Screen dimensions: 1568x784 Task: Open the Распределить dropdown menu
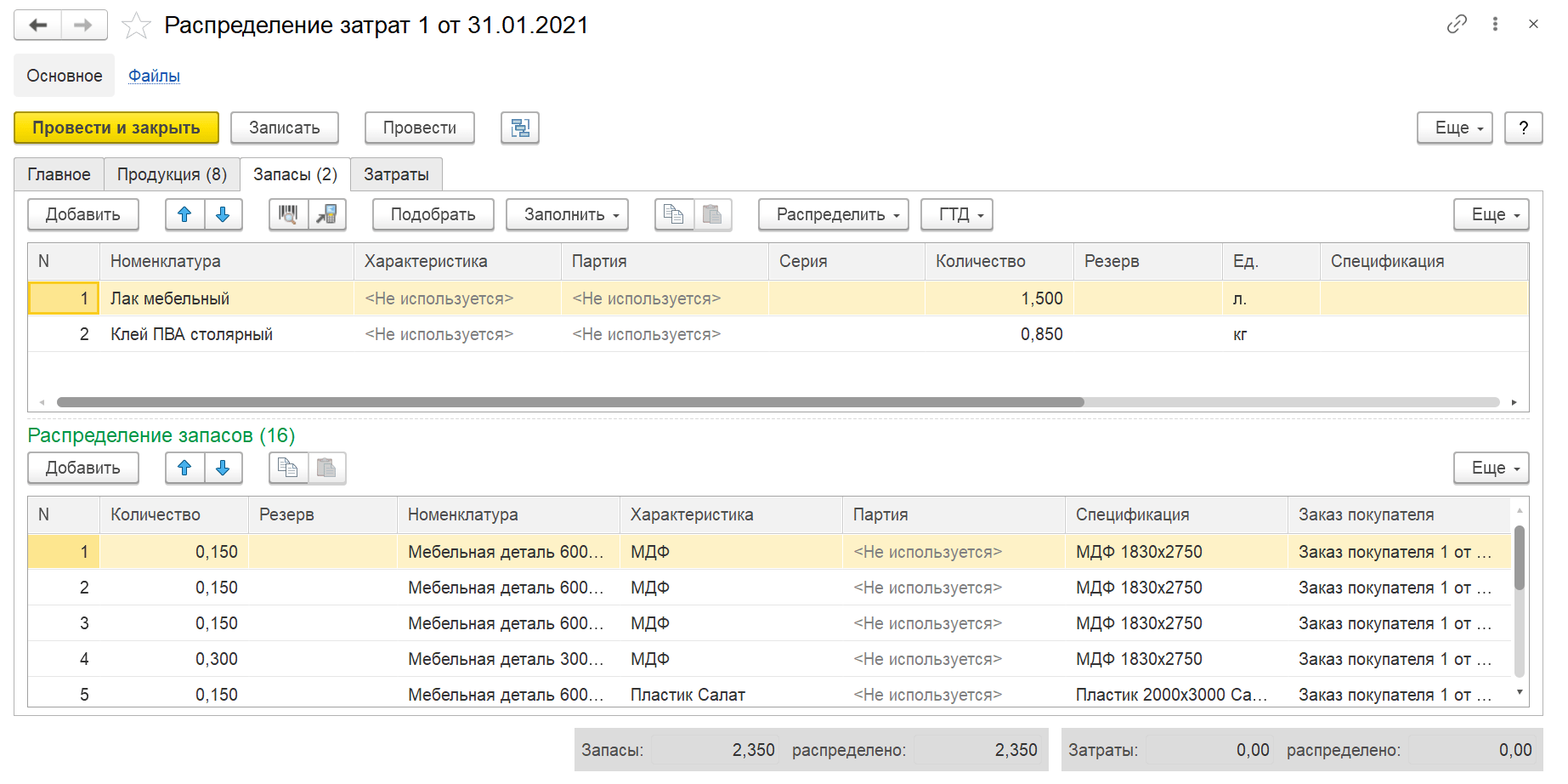point(833,214)
